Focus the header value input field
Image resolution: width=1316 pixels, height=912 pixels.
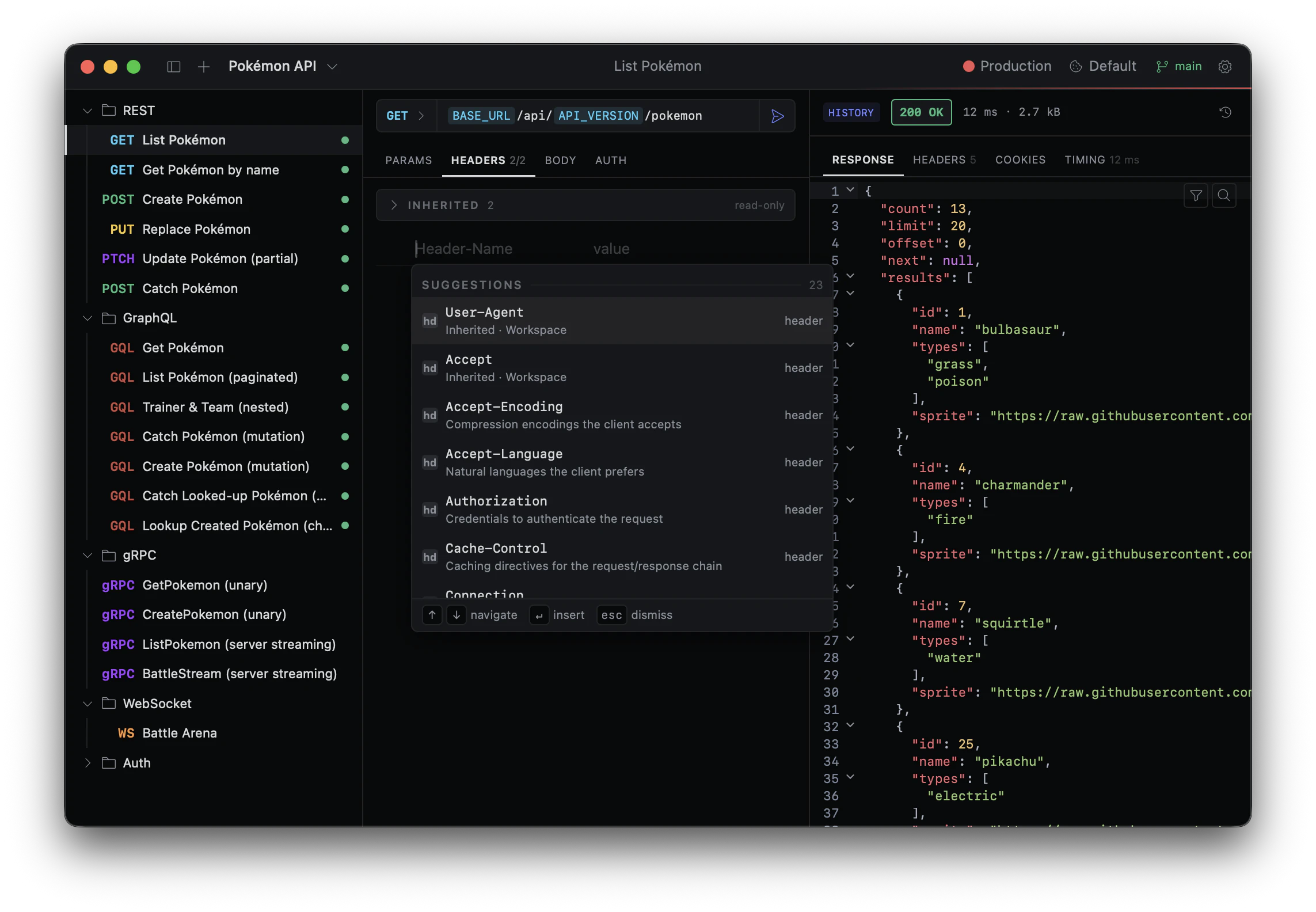coord(691,249)
